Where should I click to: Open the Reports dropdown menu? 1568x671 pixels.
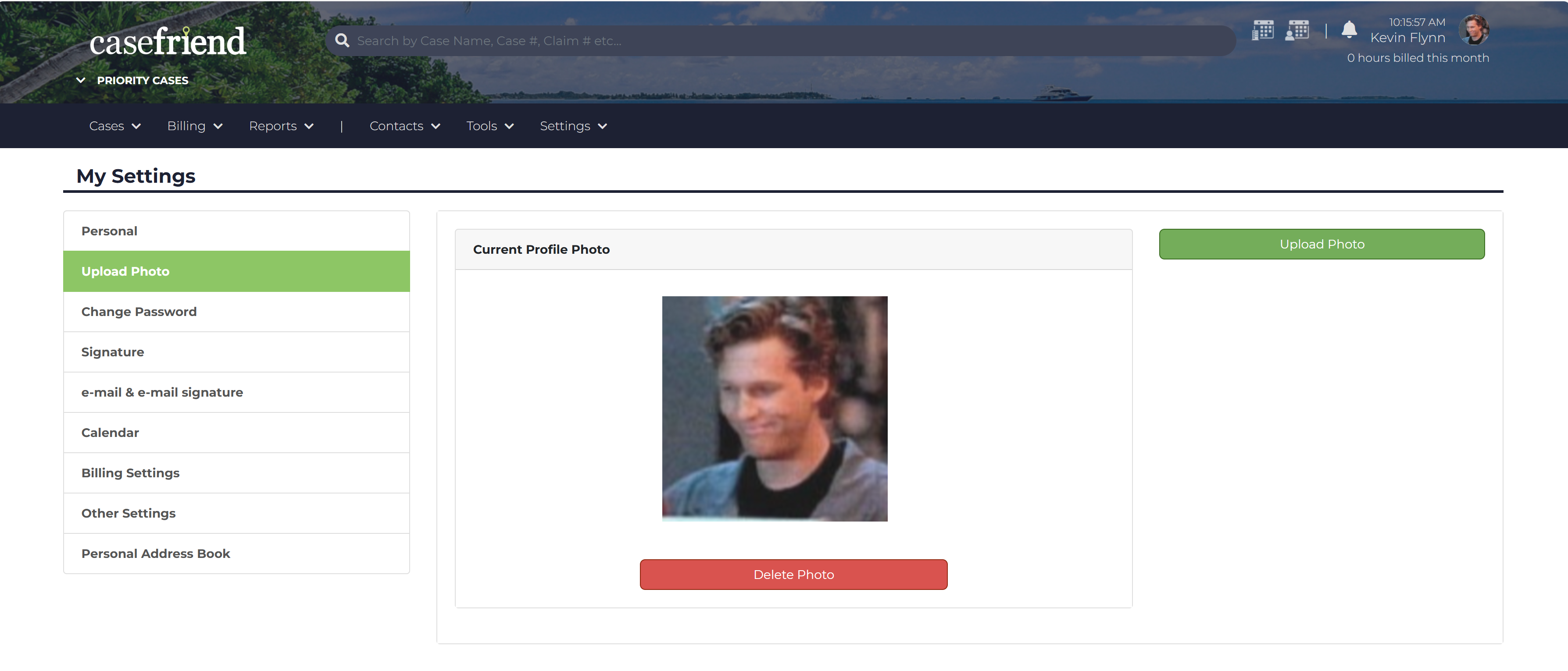pos(281,126)
